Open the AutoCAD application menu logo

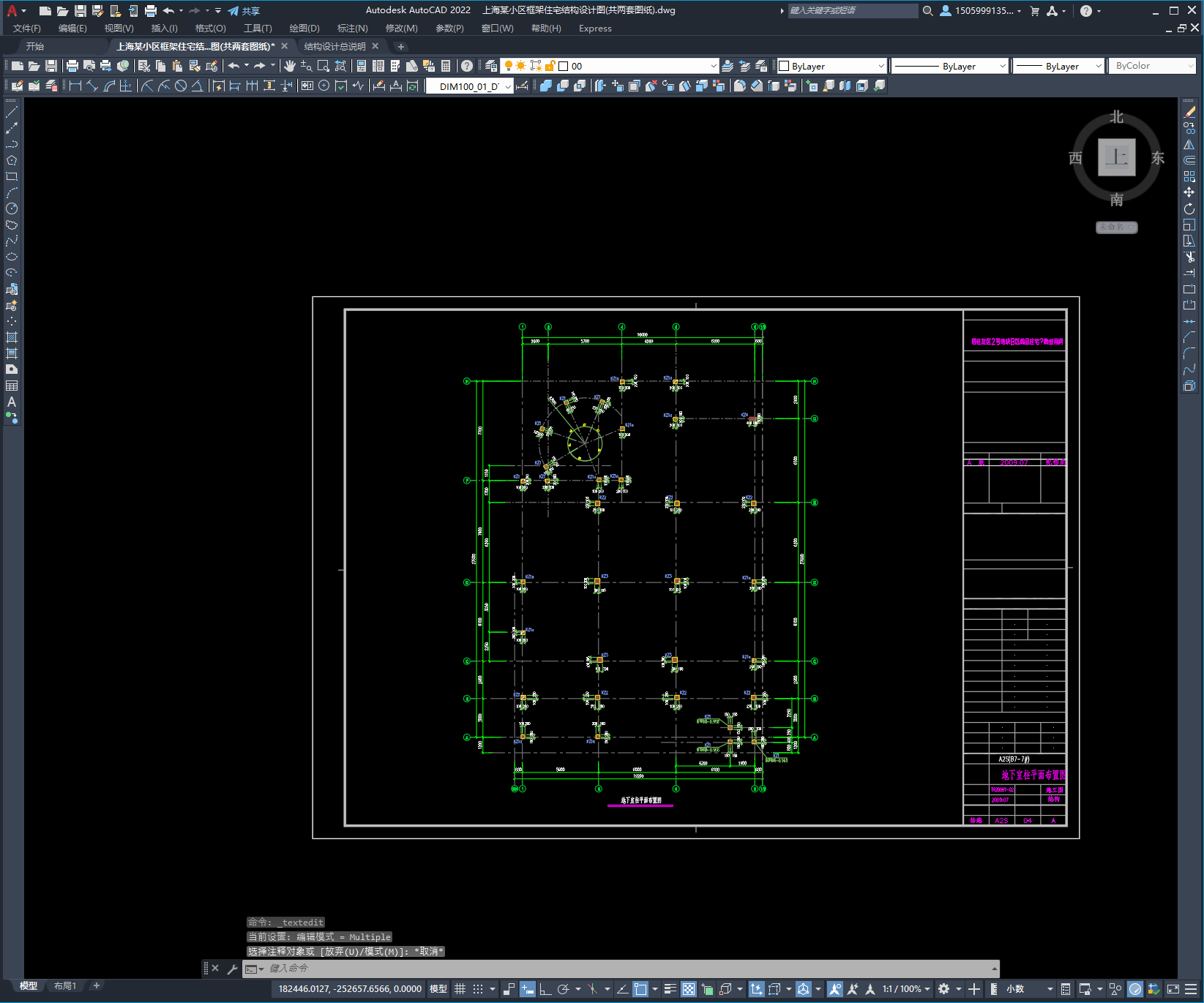point(12,10)
